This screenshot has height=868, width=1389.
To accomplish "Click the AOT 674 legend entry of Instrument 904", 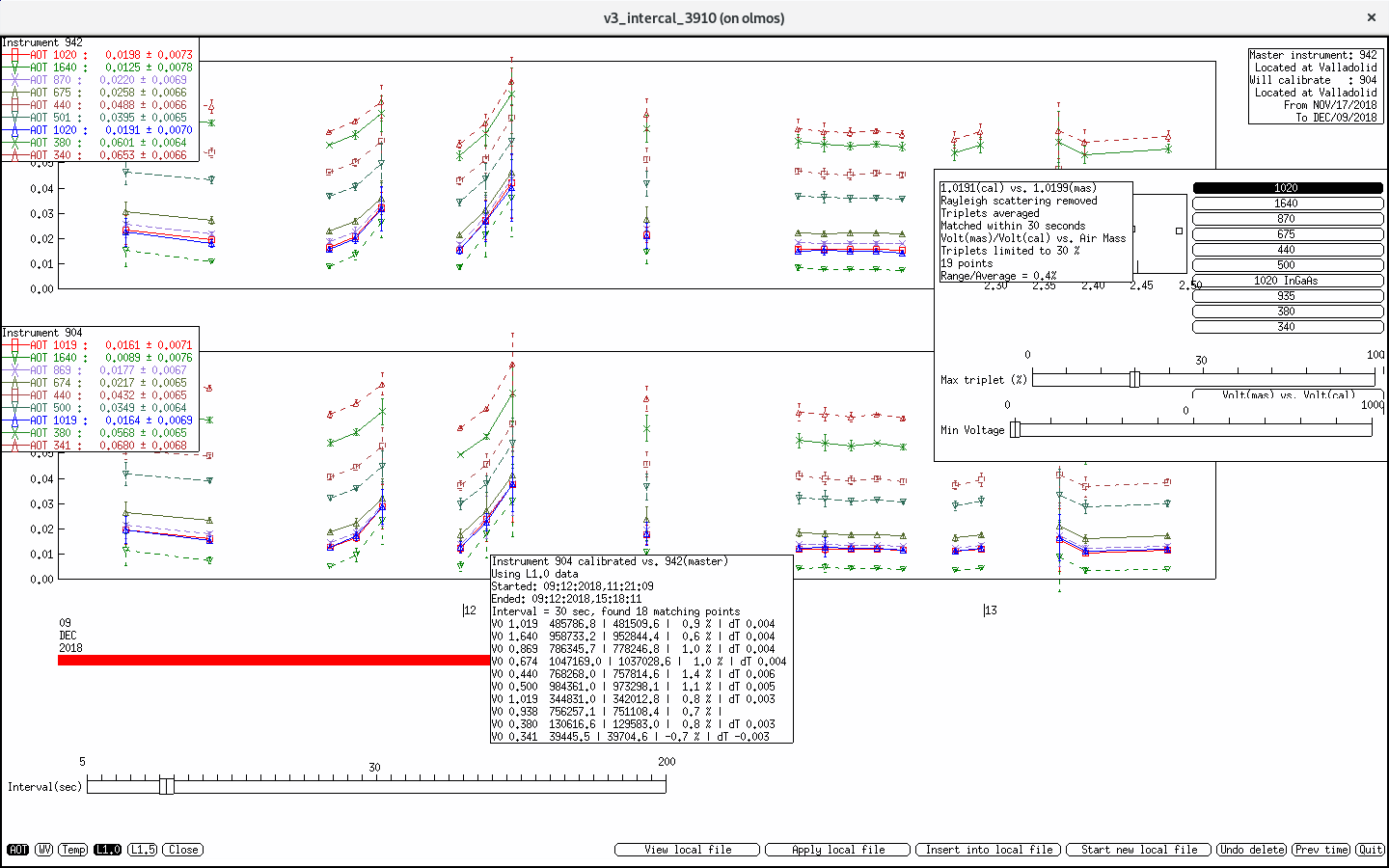I will [98, 383].
